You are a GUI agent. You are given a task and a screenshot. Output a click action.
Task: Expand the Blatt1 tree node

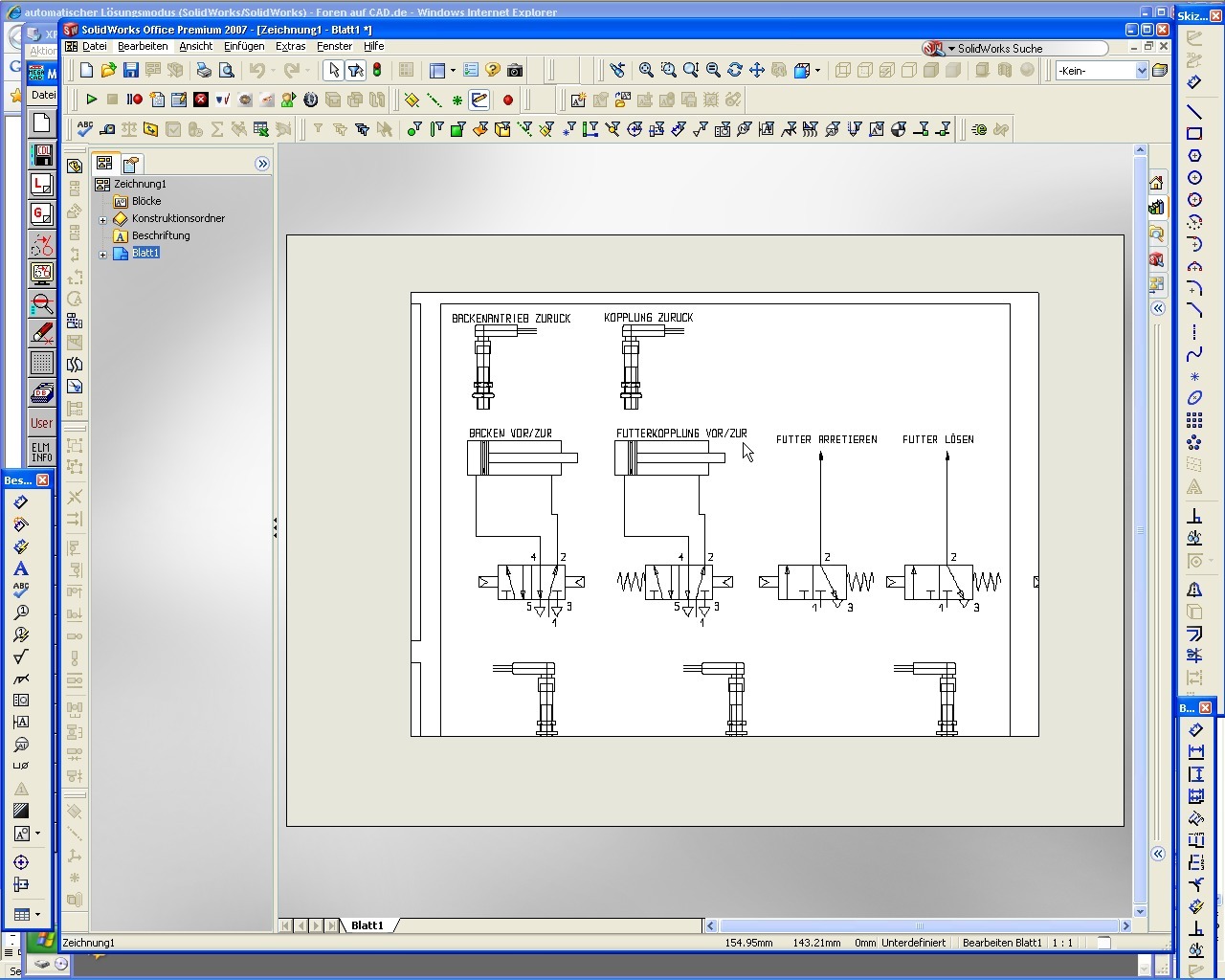(103, 253)
